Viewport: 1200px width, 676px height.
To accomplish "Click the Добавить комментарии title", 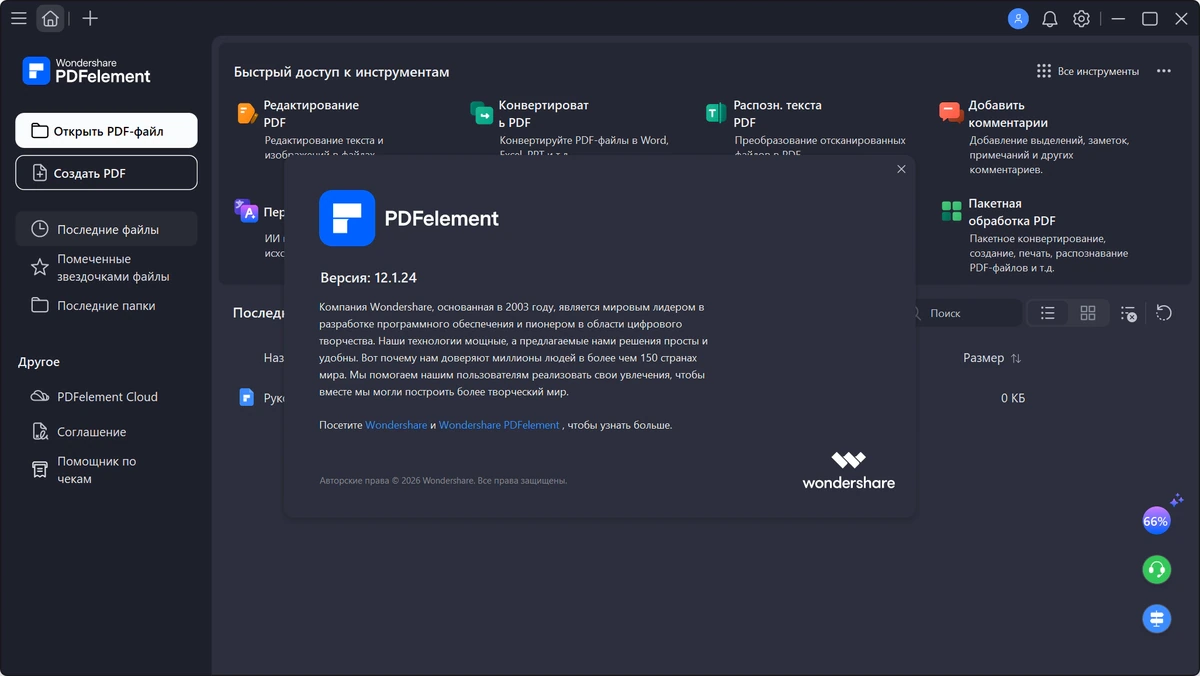I will click(1008, 114).
